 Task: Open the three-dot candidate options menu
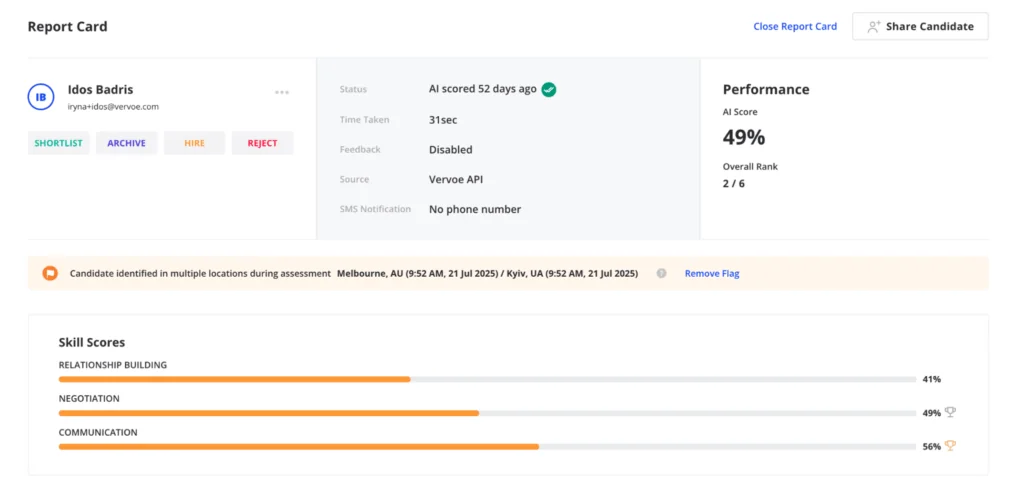pos(282,93)
